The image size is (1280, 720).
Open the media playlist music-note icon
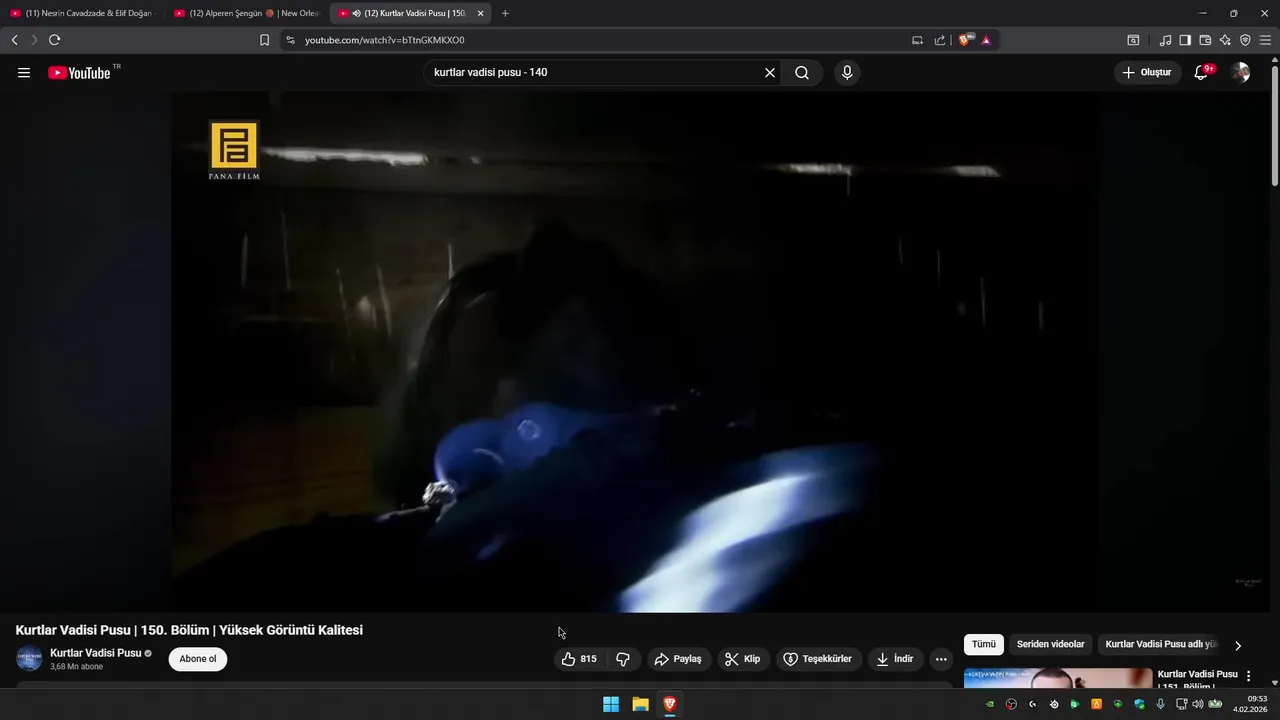[x=1165, y=40]
